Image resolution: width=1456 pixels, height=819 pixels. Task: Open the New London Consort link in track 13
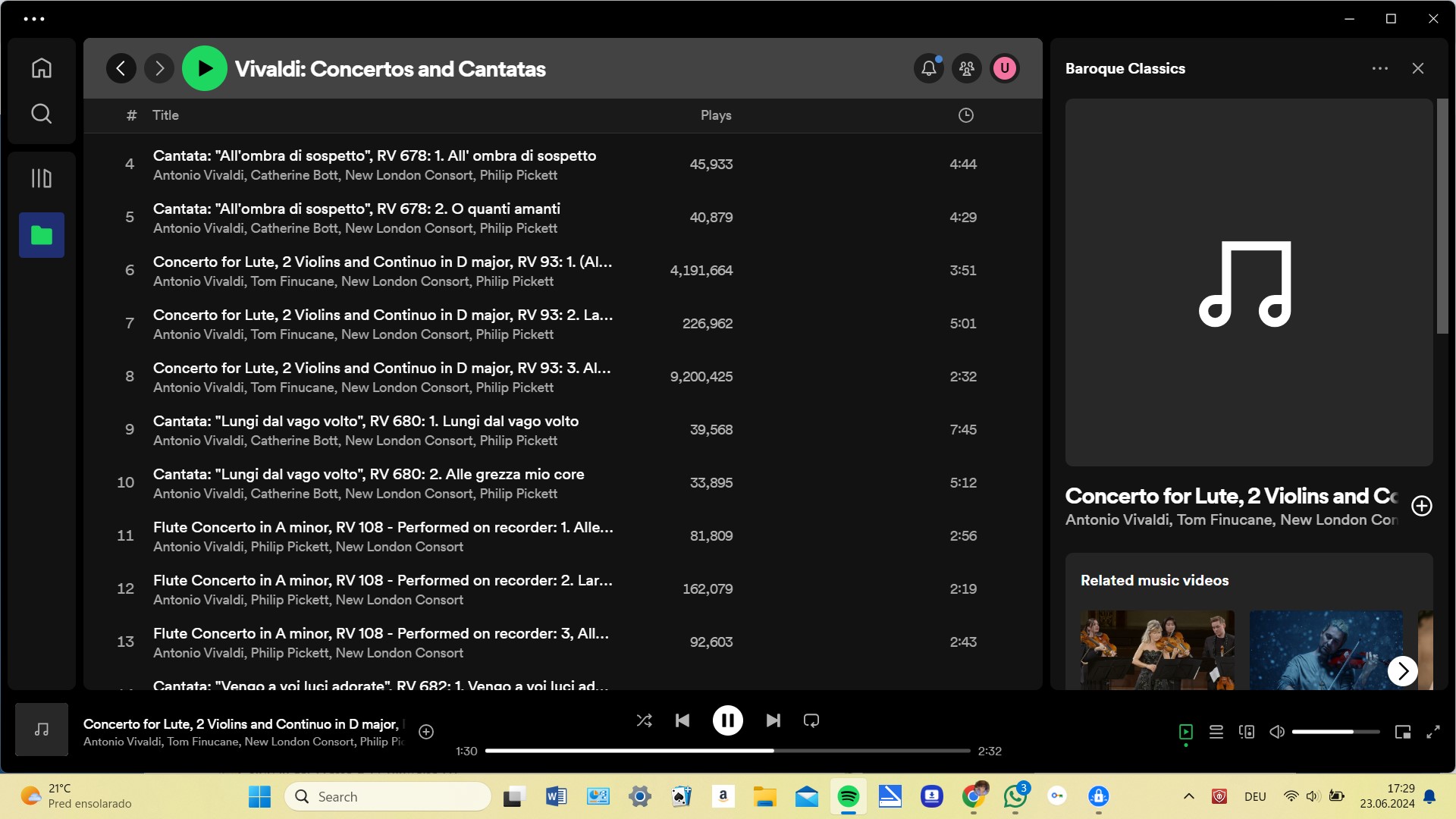pyautogui.click(x=399, y=653)
